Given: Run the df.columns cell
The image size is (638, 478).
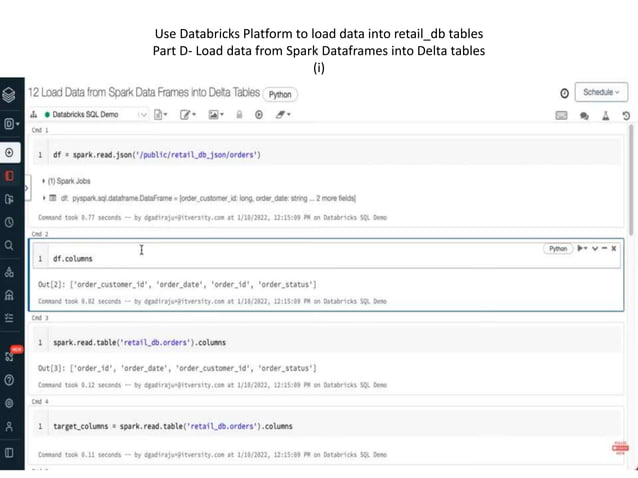Looking at the screenshot, I should pos(578,248).
